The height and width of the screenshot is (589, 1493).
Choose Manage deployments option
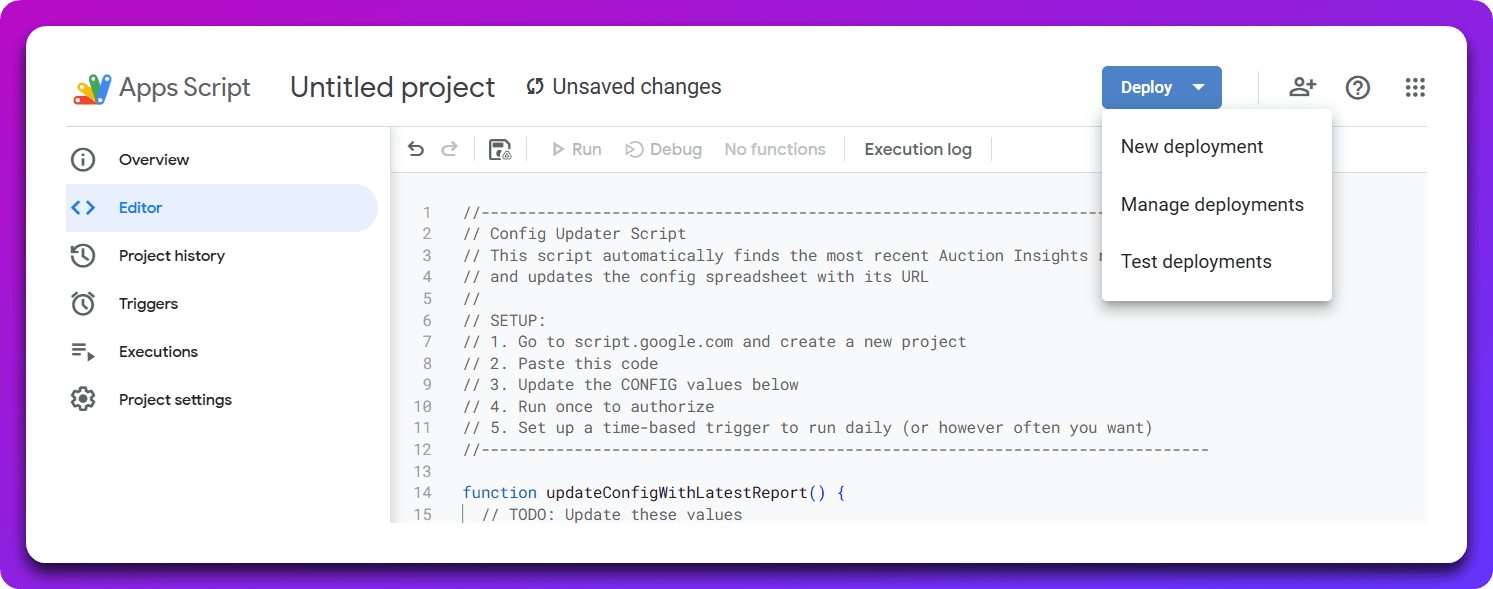coord(1212,205)
